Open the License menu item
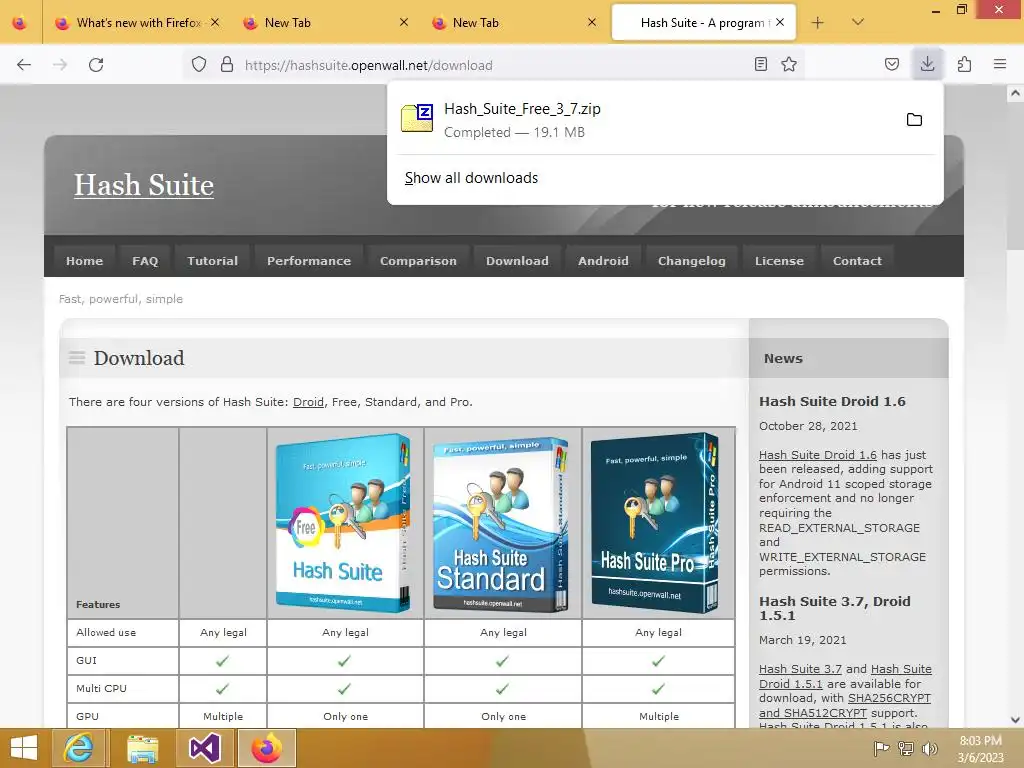Image resolution: width=1024 pixels, height=768 pixels. point(779,261)
